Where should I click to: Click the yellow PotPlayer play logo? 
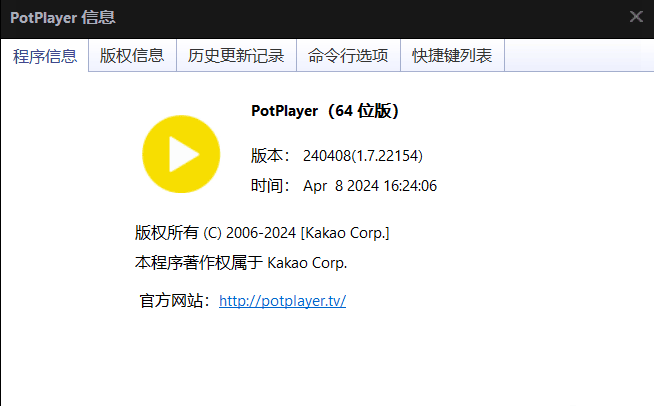point(181,154)
